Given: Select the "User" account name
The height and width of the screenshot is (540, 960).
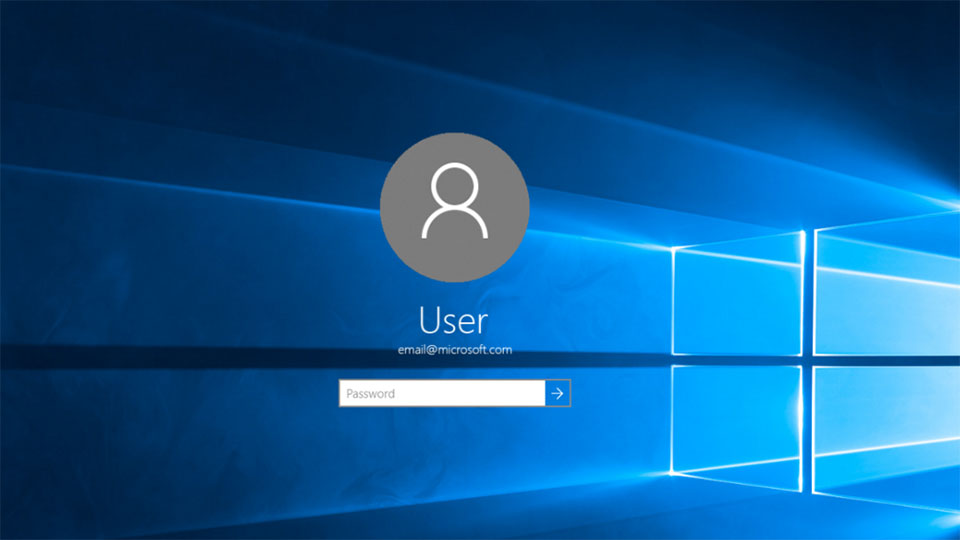Looking at the screenshot, I should pyautogui.click(x=454, y=320).
